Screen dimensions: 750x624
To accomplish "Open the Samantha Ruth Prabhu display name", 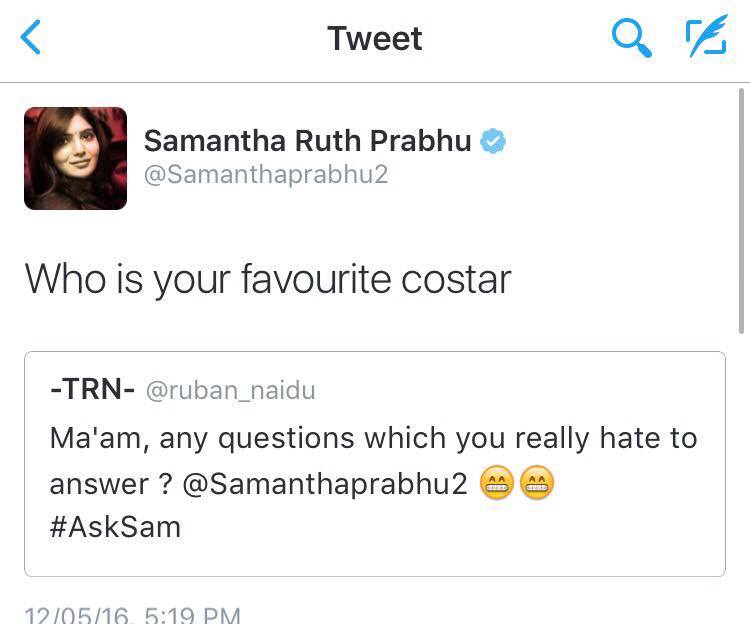I will point(307,141).
